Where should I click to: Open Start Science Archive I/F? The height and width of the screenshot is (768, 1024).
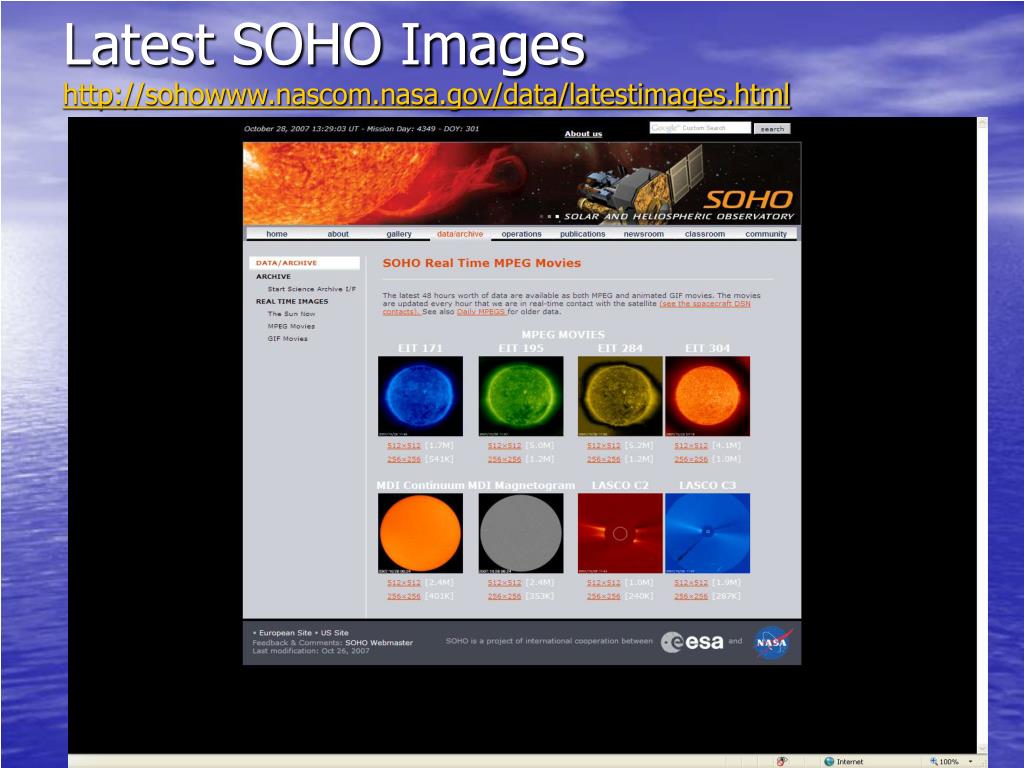pyautogui.click(x=312, y=289)
